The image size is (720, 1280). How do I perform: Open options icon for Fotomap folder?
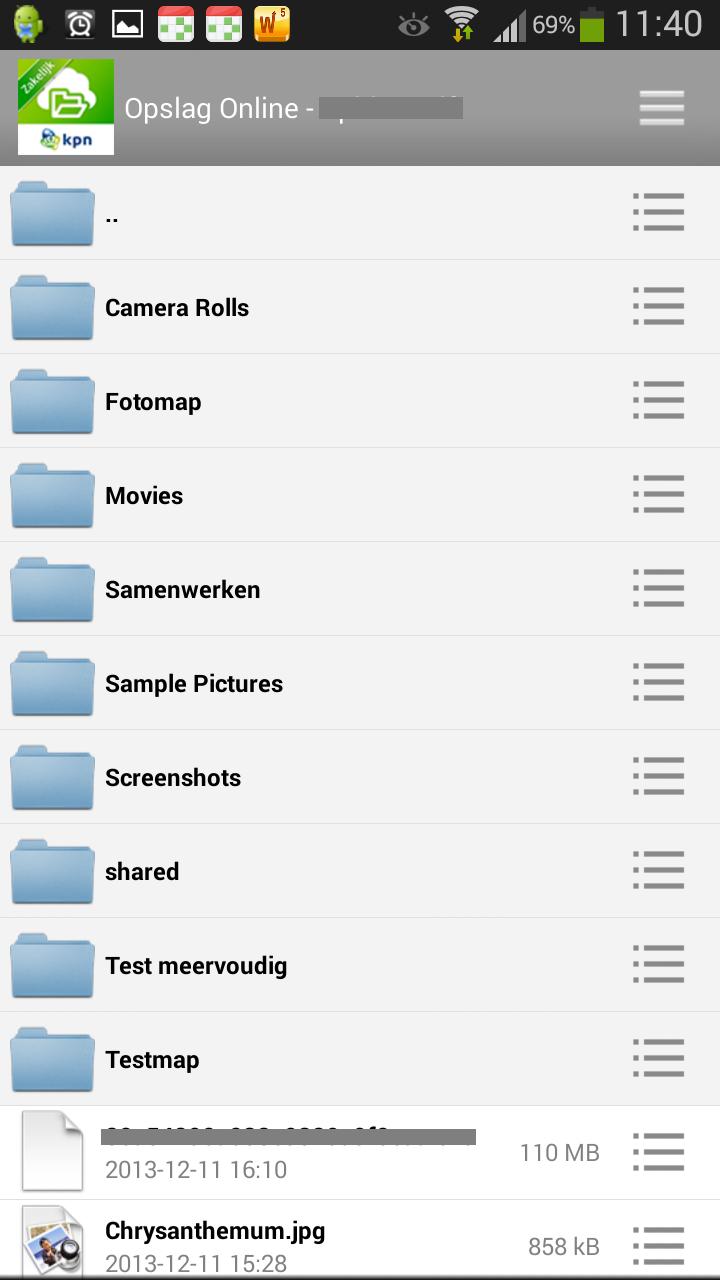click(x=659, y=401)
